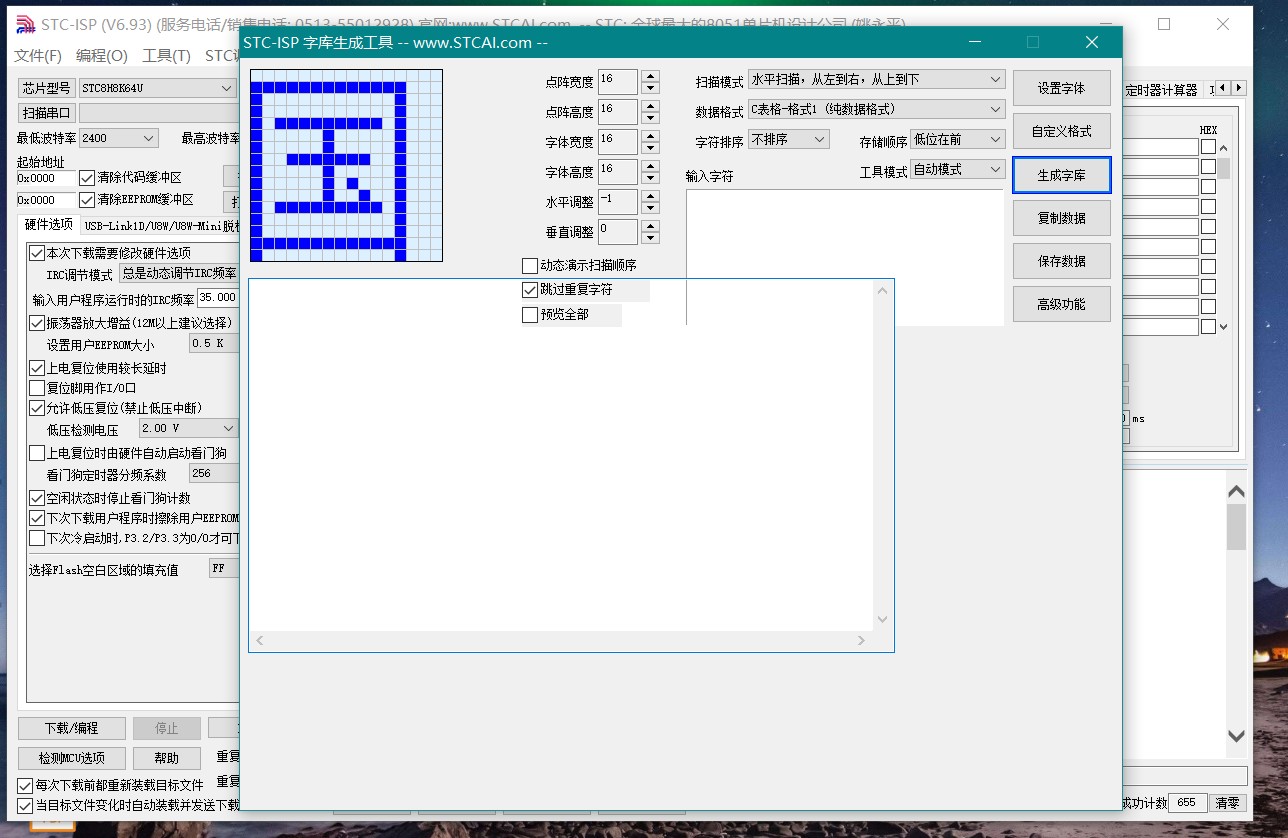
Task: Increase 字体宽度 with the up spinner arrow
Action: pyautogui.click(x=651, y=136)
